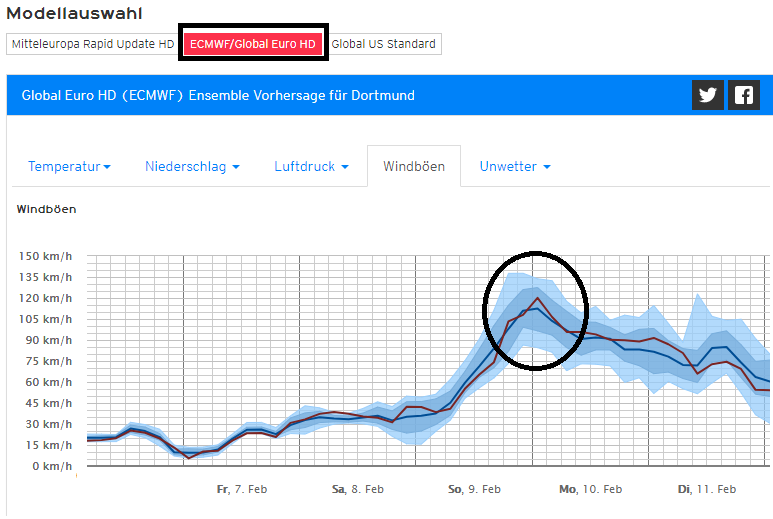This screenshot has height=519, width=773.
Task: Click the 60 km/h axis value
Action: (x=49, y=382)
